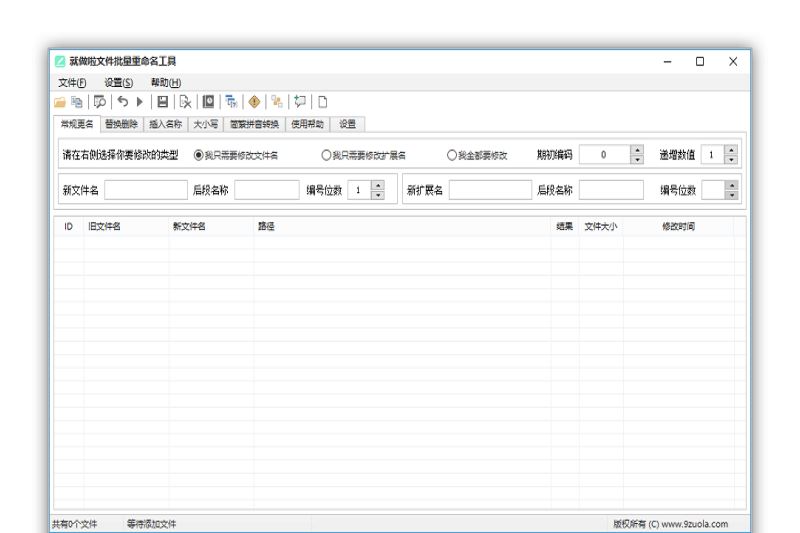
Task: Click 后段名称 field after 新文件名
Action: pos(267,190)
